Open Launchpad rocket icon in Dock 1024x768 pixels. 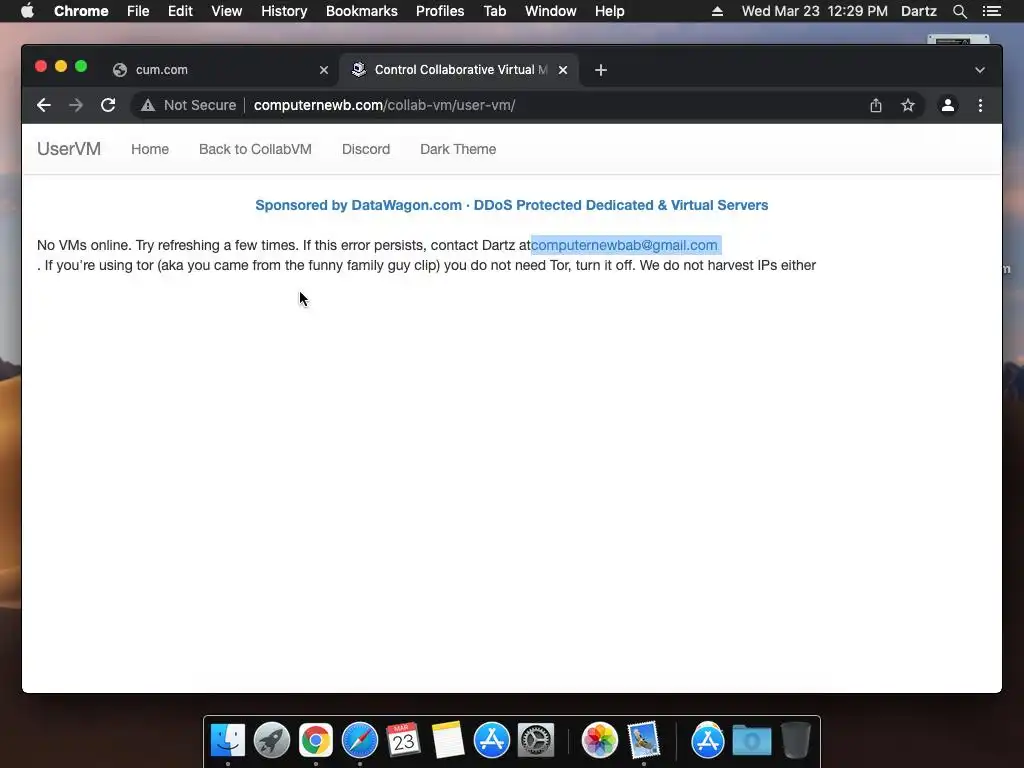272,741
